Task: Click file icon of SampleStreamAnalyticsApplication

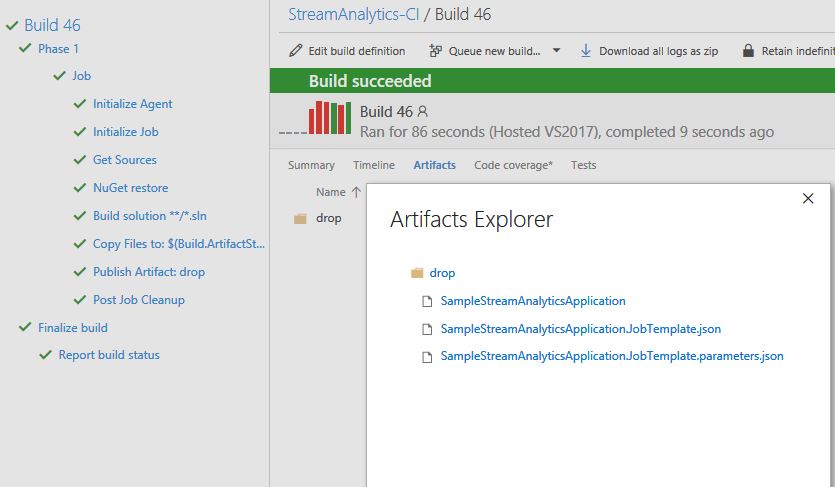Action: [x=427, y=301]
